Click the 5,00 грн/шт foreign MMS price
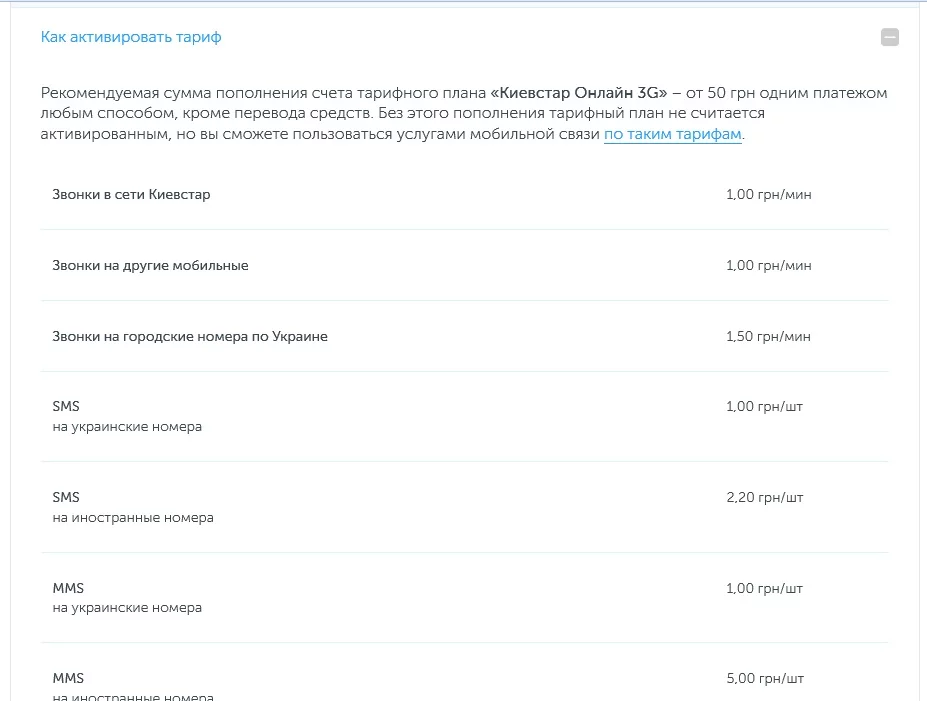Image resolution: width=927 pixels, height=701 pixels. tap(764, 679)
